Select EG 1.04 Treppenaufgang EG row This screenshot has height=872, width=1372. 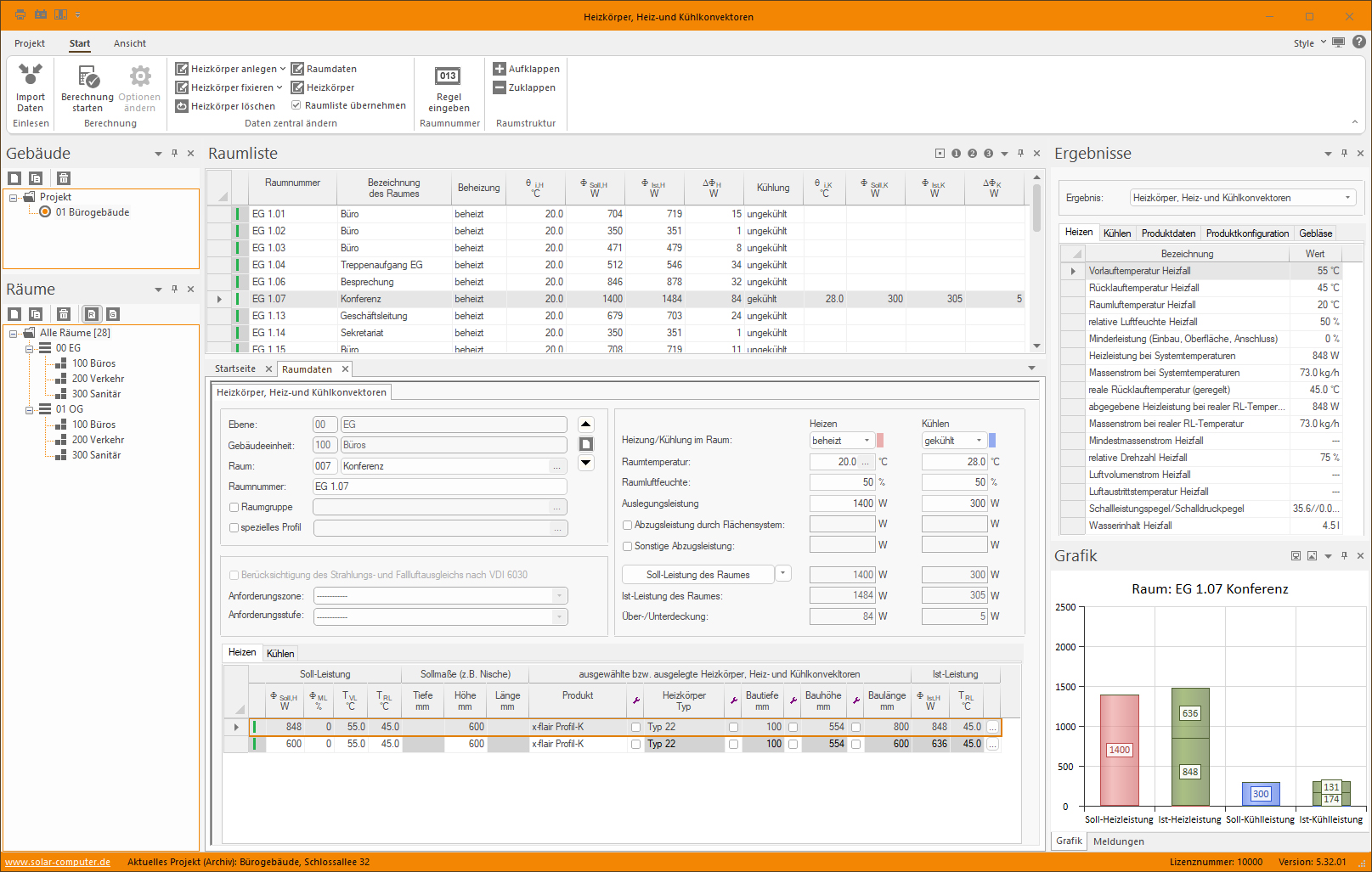tap(616, 265)
